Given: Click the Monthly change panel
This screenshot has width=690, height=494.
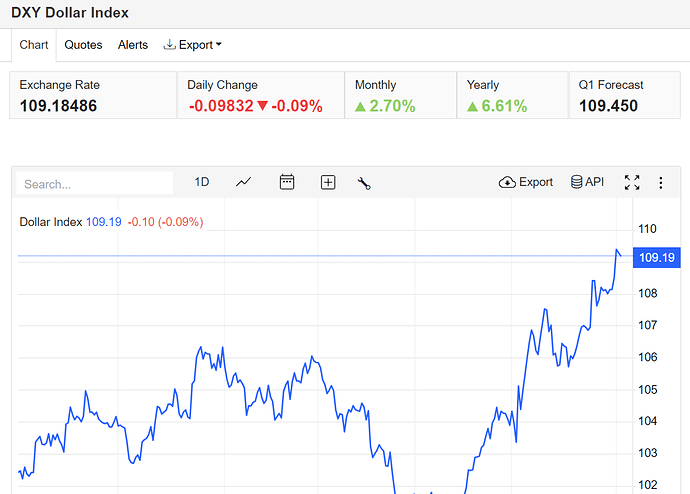Looking at the screenshot, I should pyautogui.click(x=399, y=95).
